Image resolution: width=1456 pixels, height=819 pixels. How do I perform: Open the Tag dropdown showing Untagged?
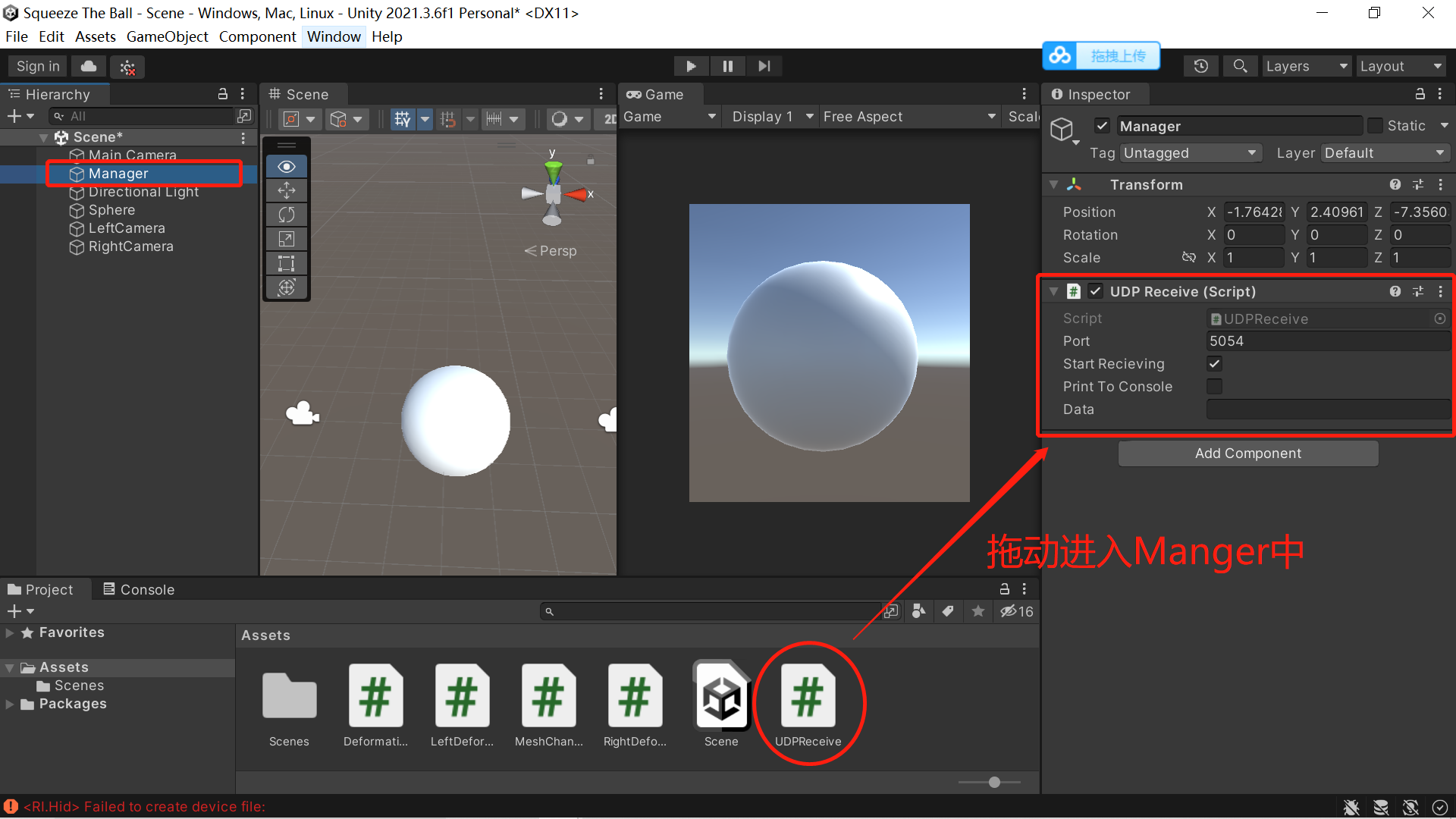click(1189, 153)
